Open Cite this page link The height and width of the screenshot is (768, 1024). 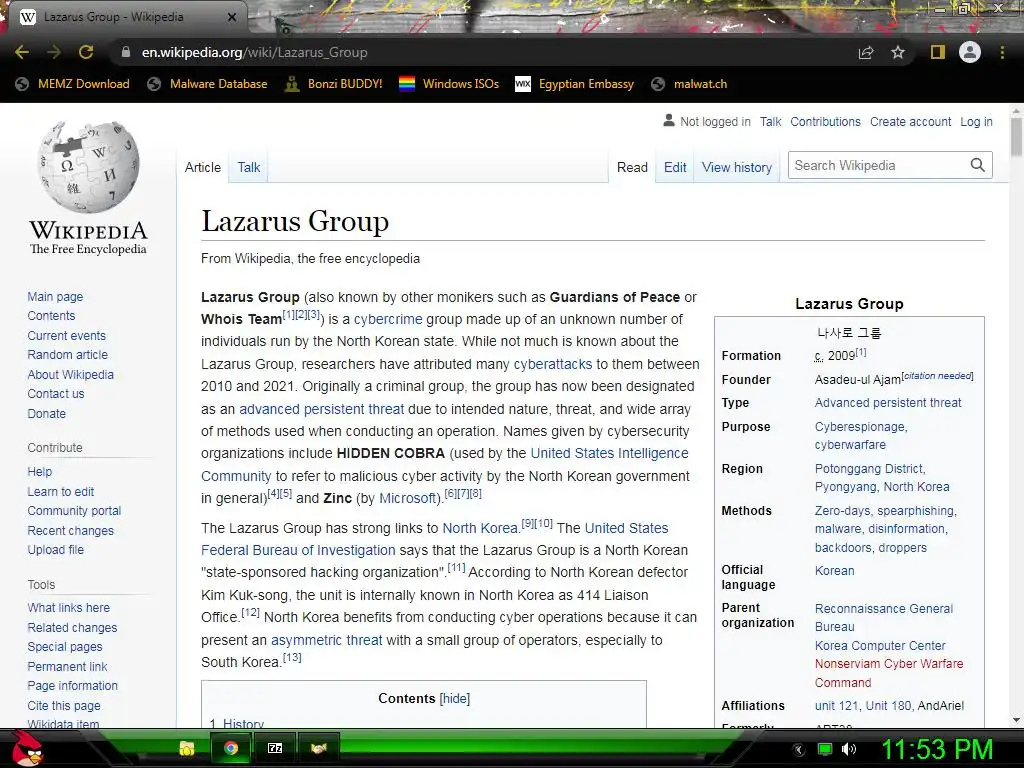[x=64, y=705]
